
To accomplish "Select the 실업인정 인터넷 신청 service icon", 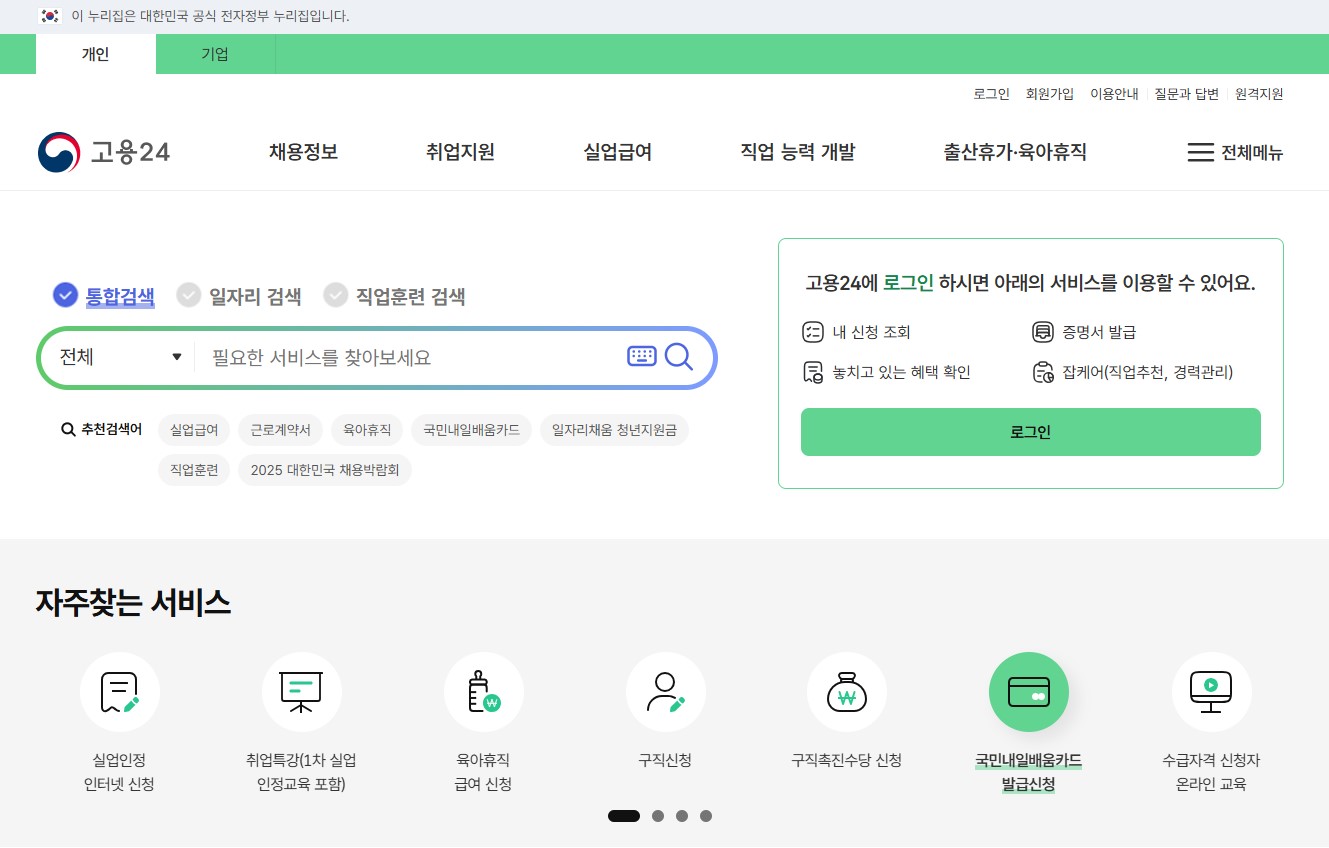I will coord(120,691).
